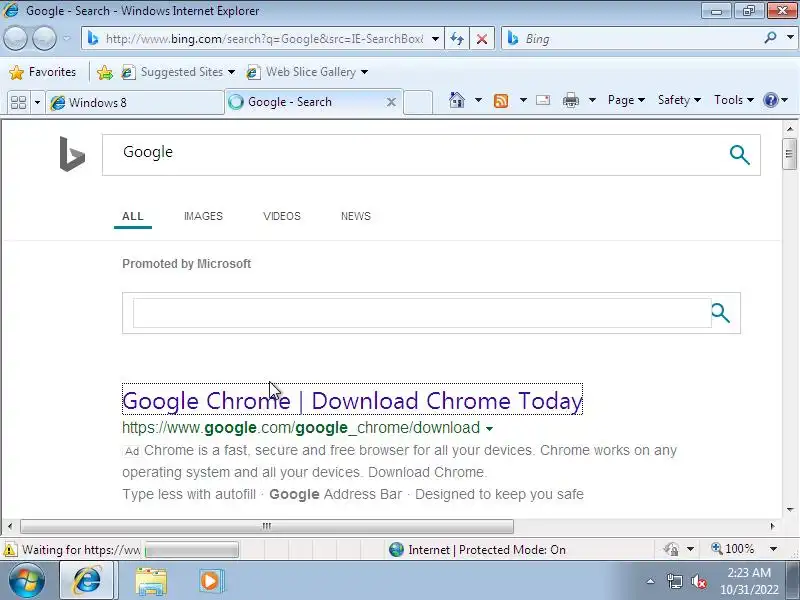Switch to the NEWS results tab

356,216
